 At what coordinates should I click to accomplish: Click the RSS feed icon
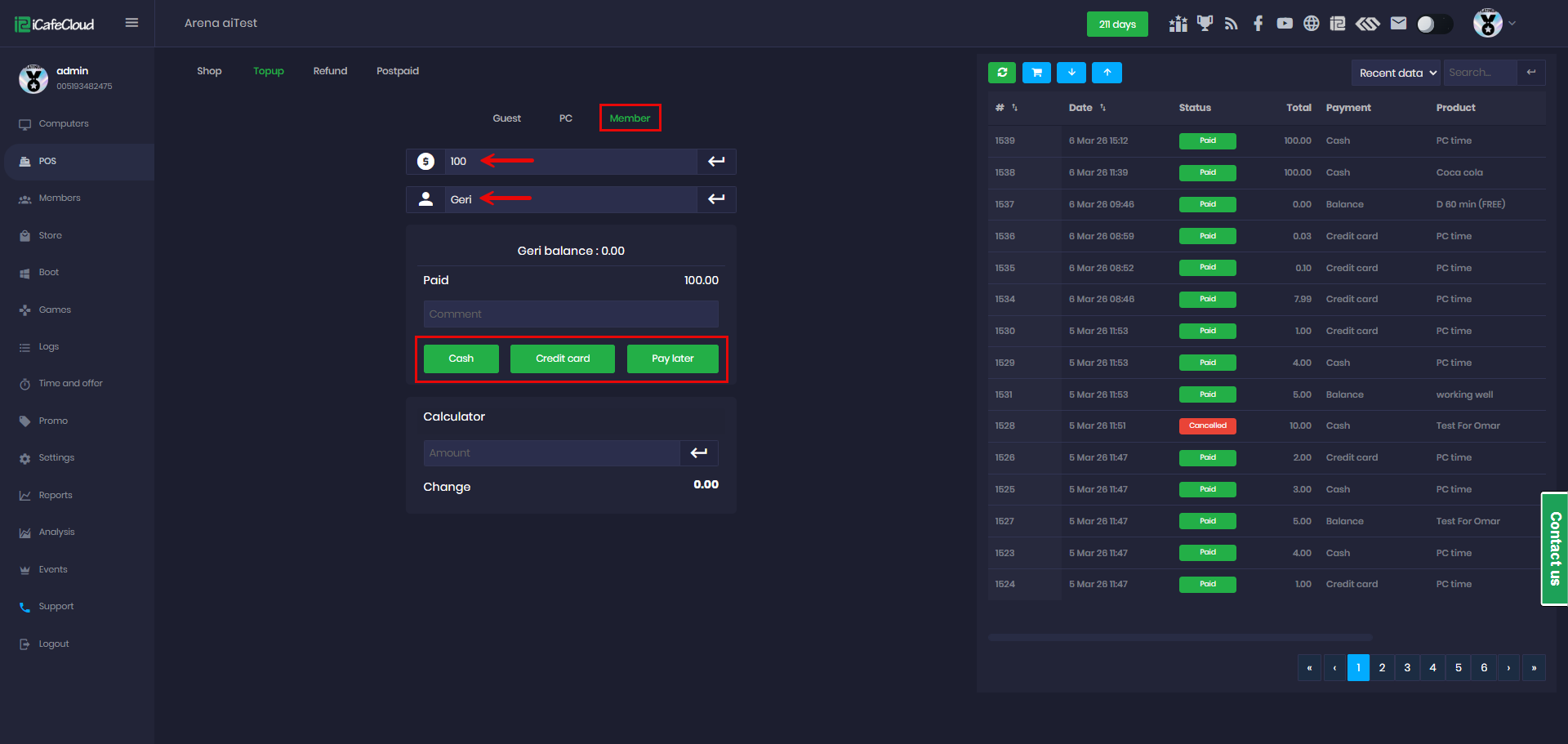pyautogui.click(x=1231, y=24)
